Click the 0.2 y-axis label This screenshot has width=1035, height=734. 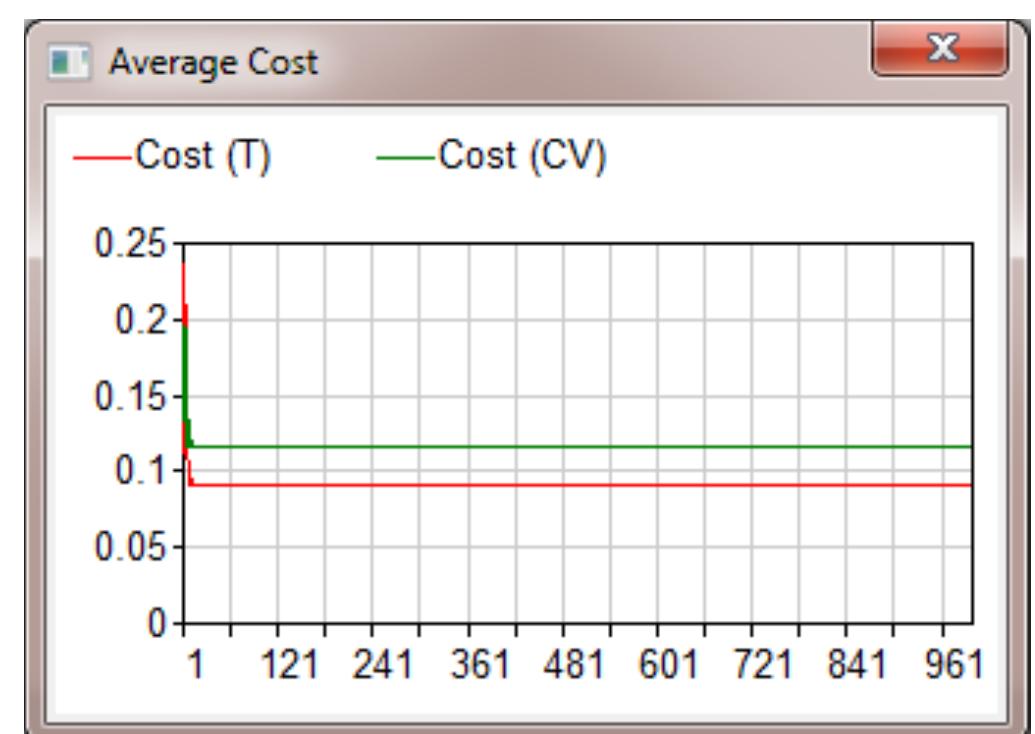141,320
